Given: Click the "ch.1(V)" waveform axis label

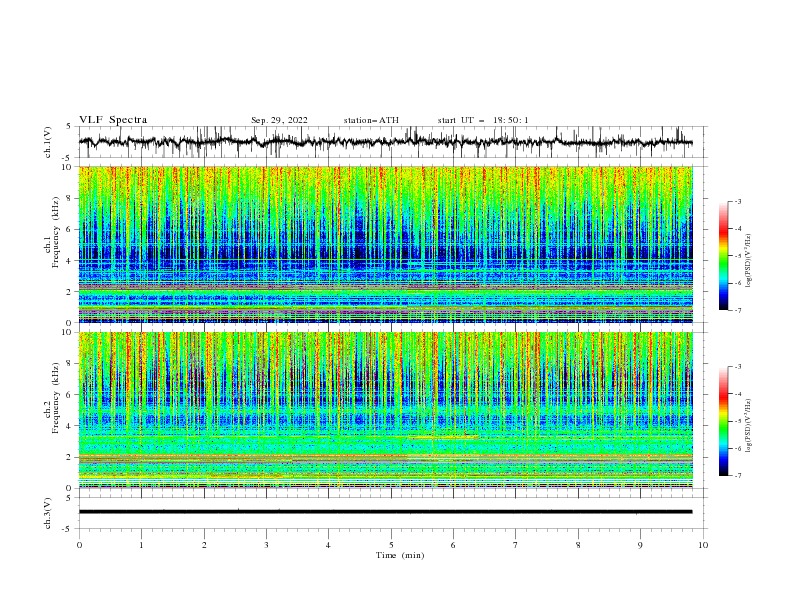Looking at the screenshot, I should coord(48,142).
